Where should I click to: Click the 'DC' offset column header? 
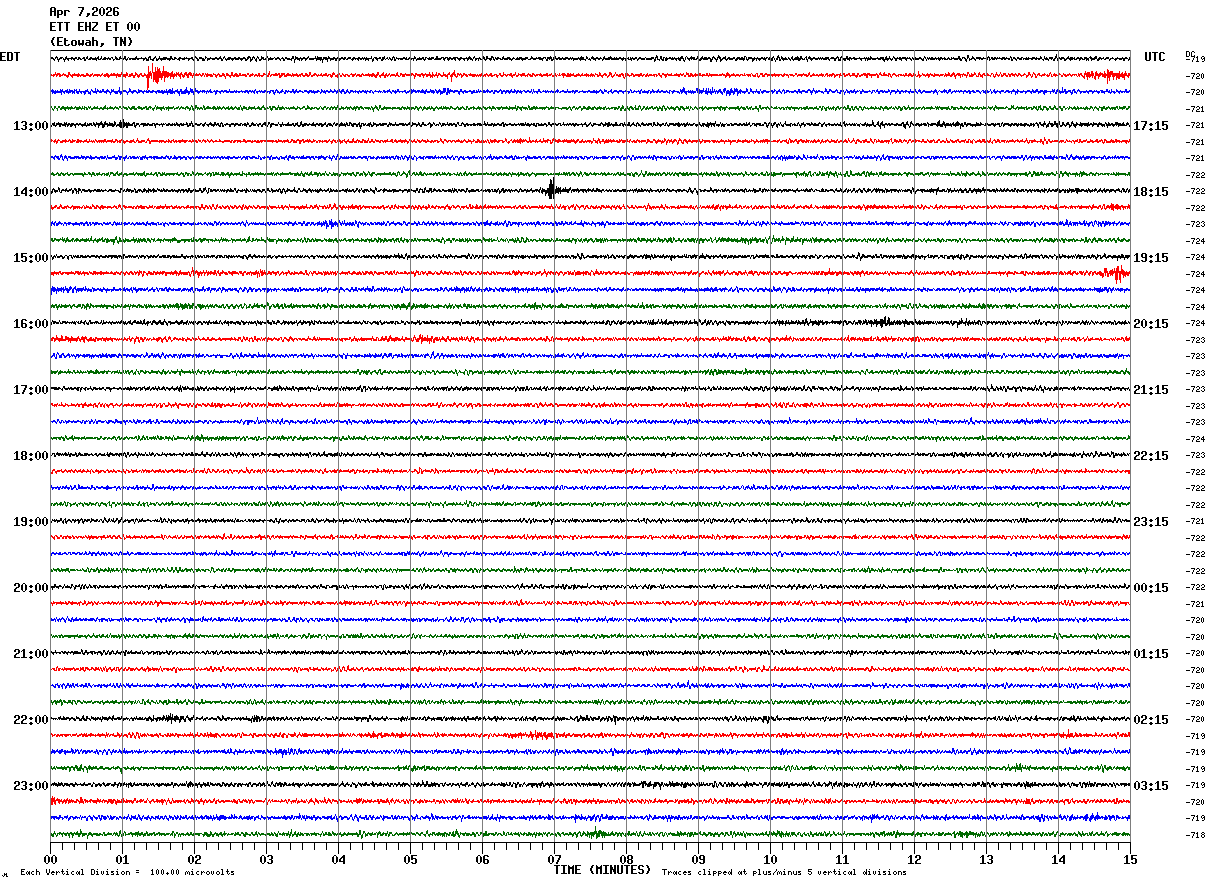(x=1190, y=54)
